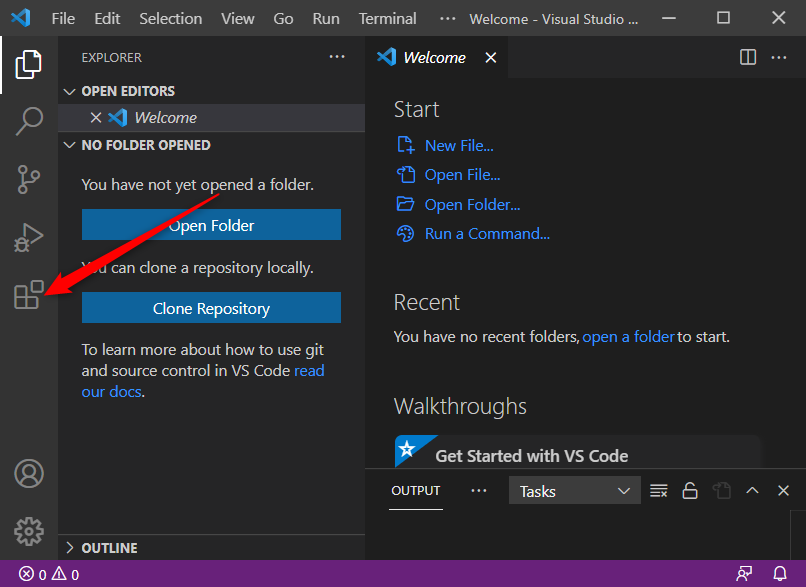Open the Explorer view in the activity bar
Viewport: 806px width, 587px height.
29,64
